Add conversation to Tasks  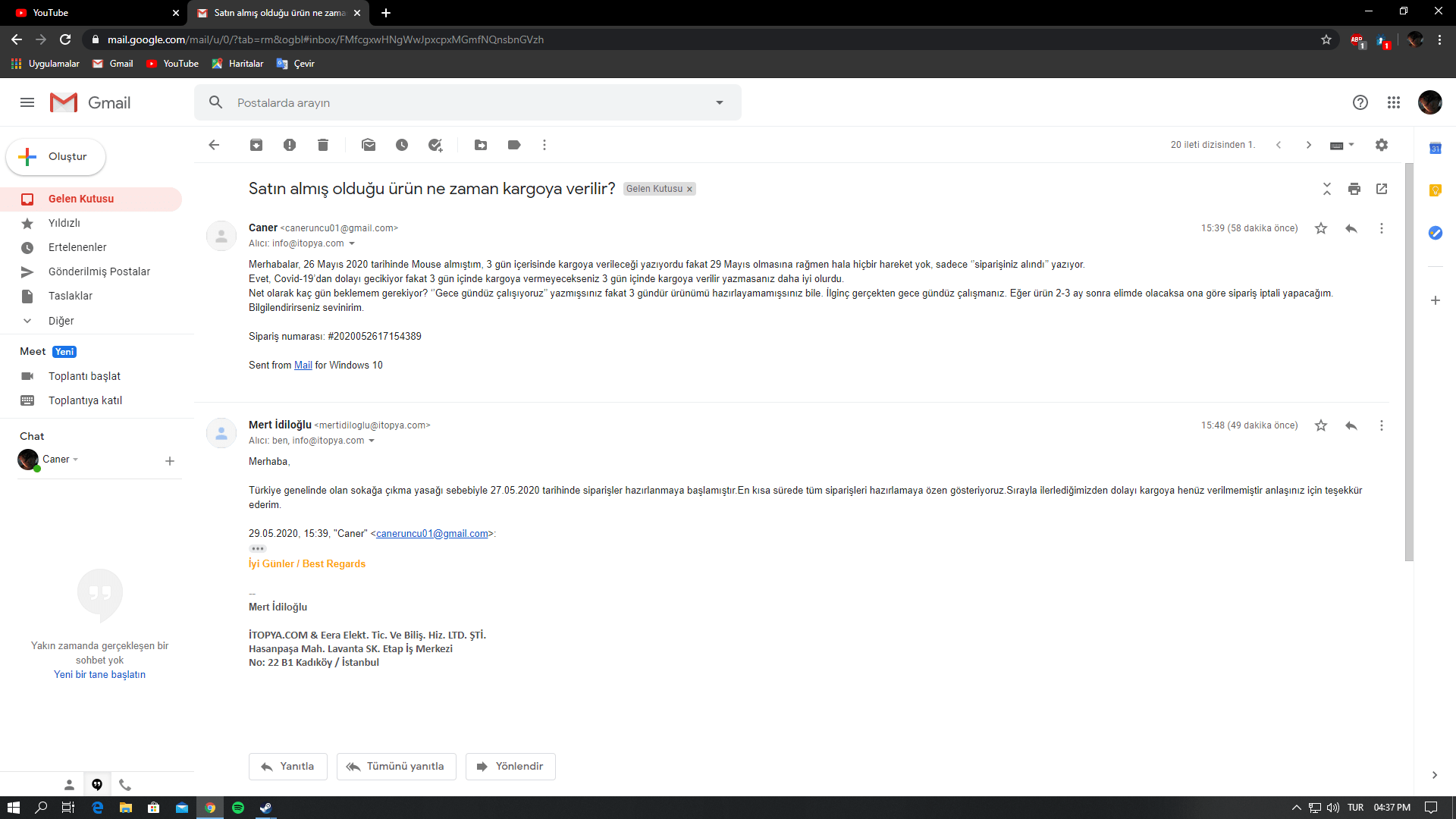coord(435,145)
